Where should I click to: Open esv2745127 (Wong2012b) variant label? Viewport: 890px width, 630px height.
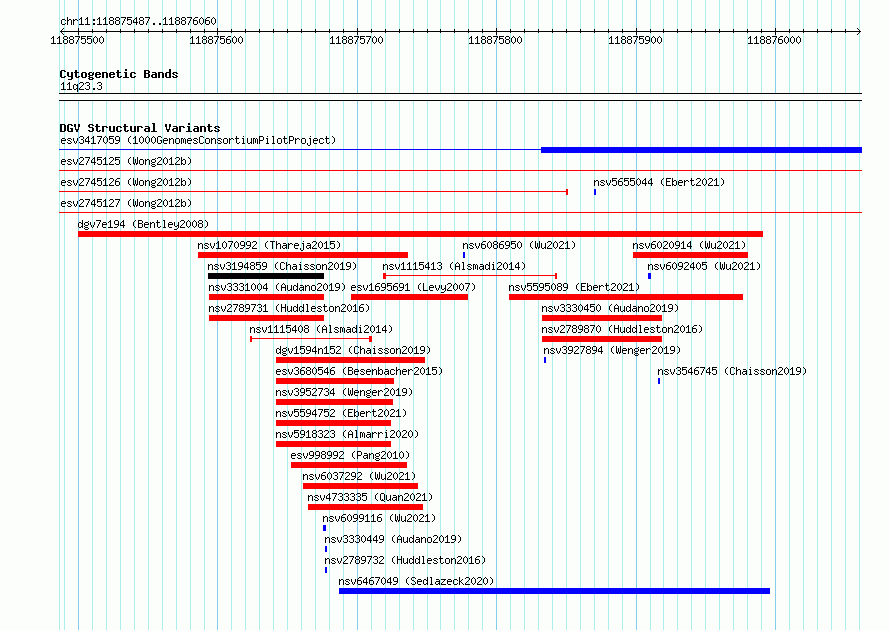tap(126, 203)
